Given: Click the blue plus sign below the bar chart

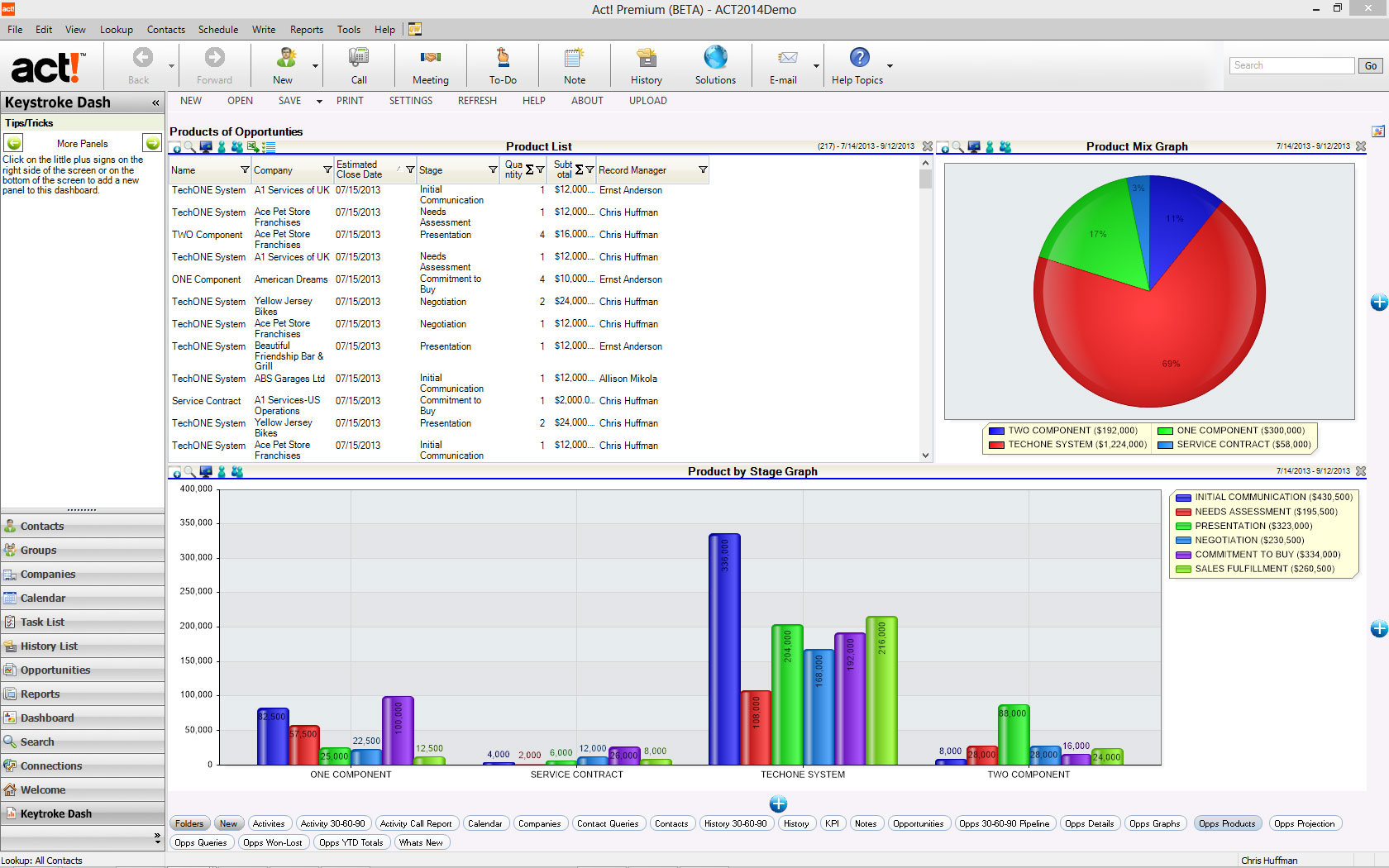Looking at the screenshot, I should pos(778,804).
